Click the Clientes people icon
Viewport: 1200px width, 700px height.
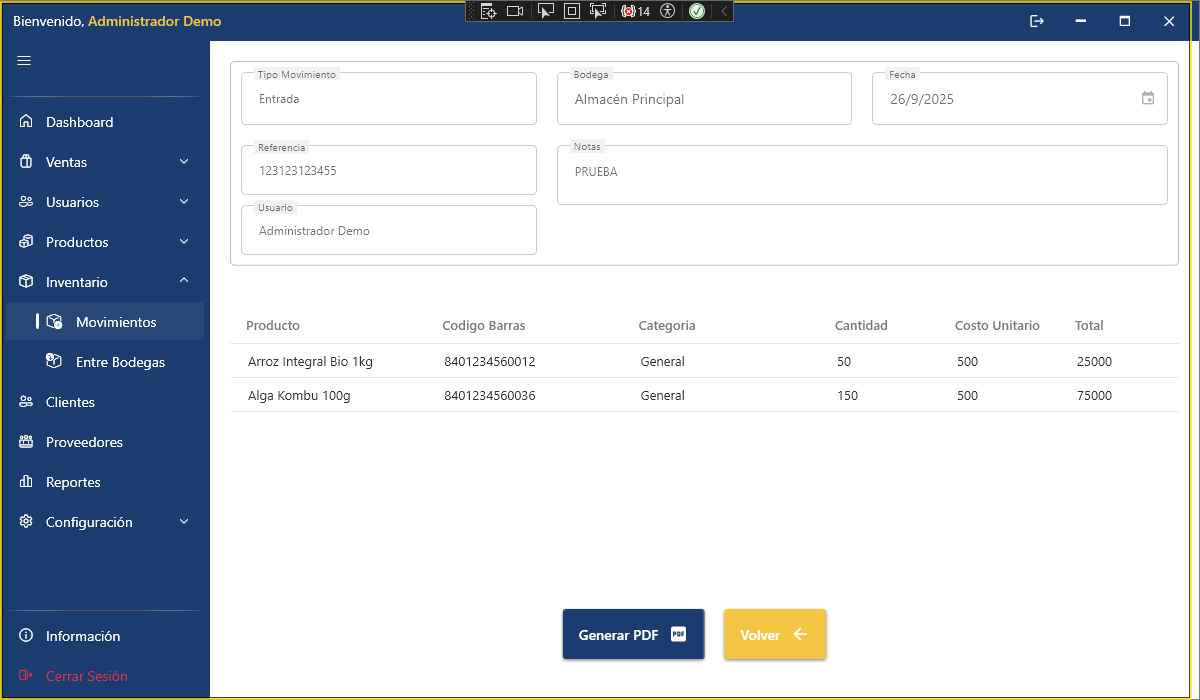click(x=26, y=402)
